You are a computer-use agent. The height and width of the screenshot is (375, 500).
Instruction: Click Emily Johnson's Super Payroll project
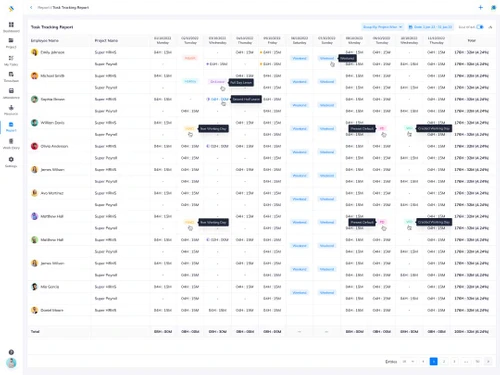106,64
